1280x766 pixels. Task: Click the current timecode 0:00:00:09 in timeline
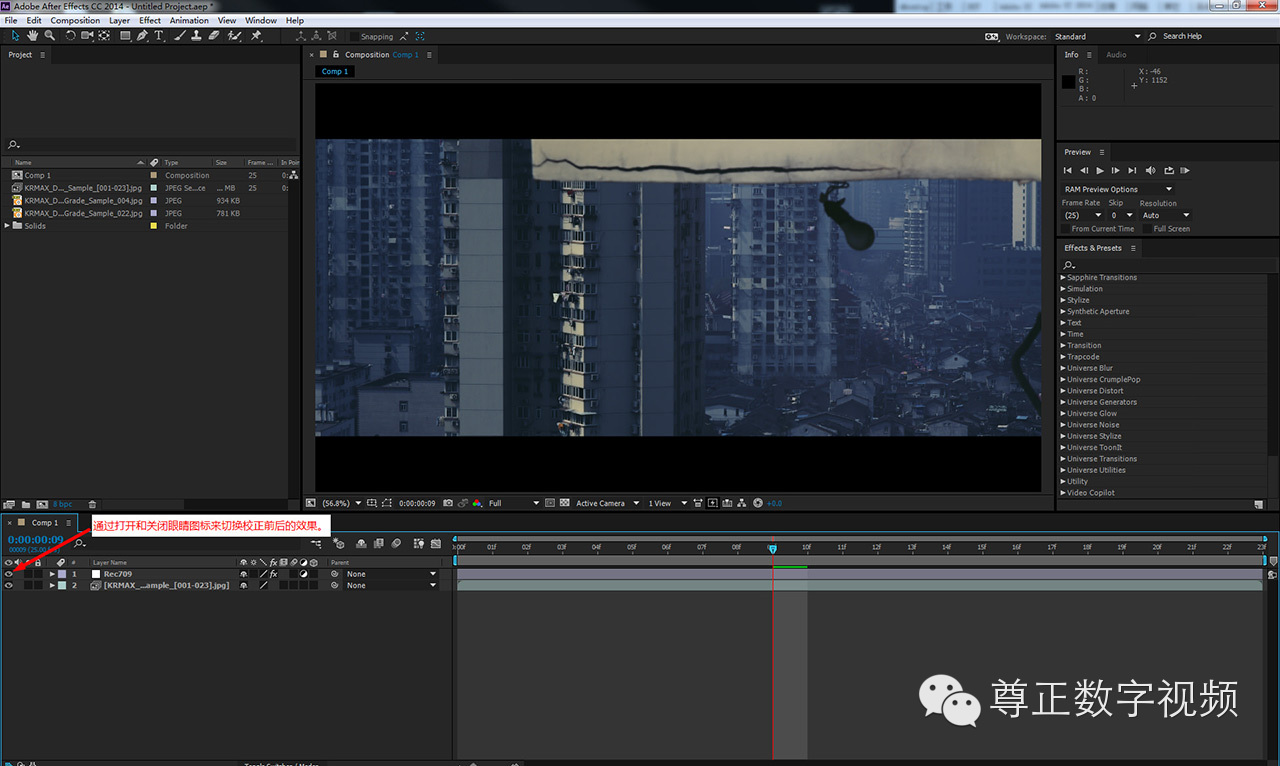(x=36, y=540)
